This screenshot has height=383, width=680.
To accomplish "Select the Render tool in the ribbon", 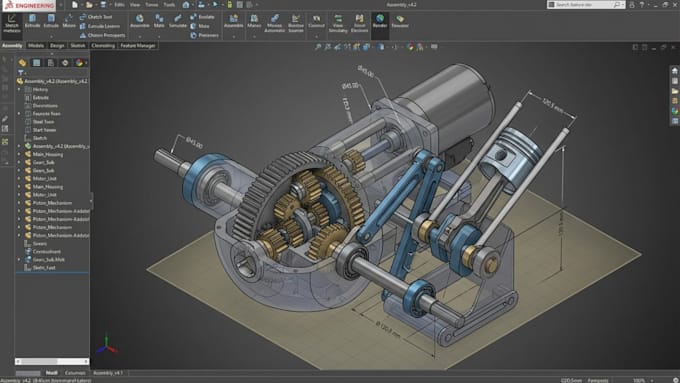I will click(379, 21).
